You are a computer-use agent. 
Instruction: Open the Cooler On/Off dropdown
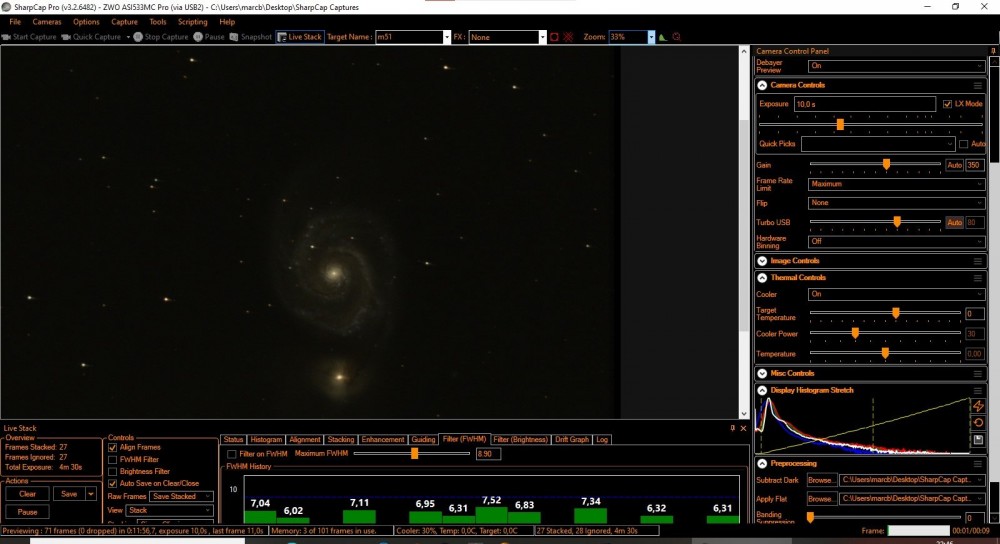(x=896, y=295)
